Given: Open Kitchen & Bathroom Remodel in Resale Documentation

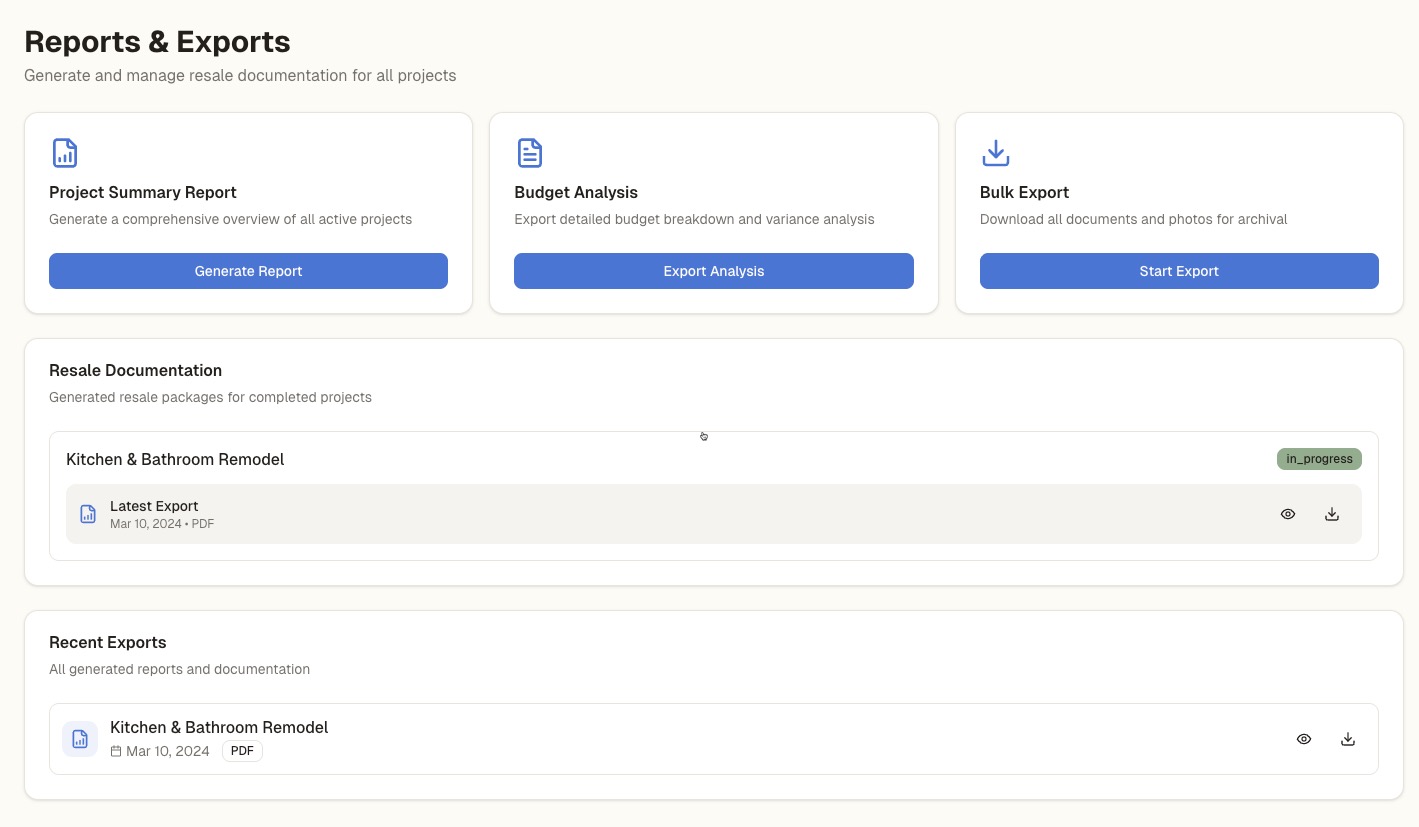Looking at the screenshot, I should coord(175,459).
